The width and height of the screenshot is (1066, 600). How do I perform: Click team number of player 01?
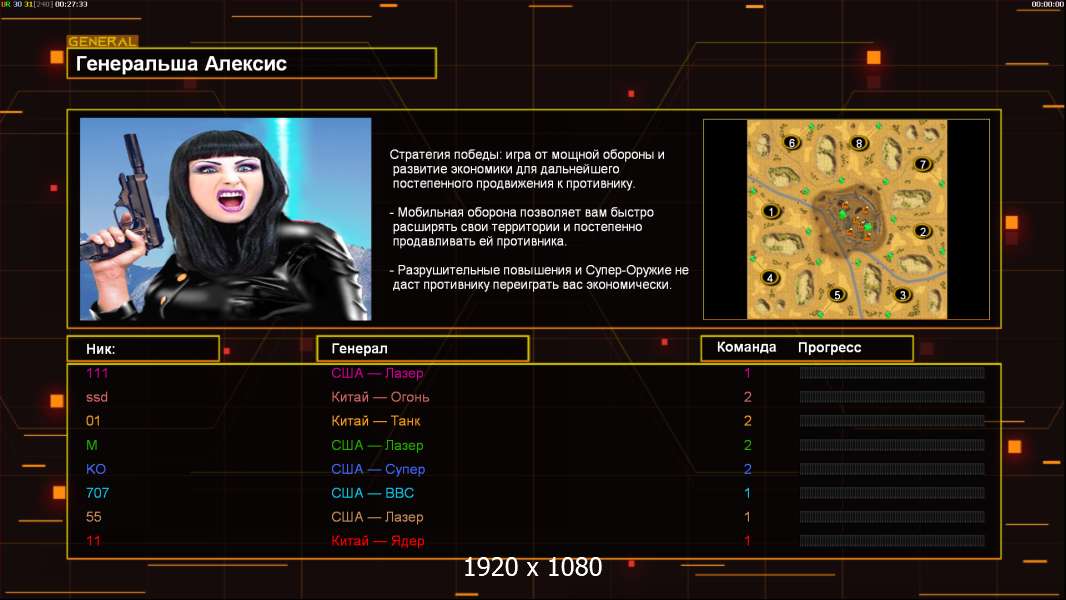747,421
